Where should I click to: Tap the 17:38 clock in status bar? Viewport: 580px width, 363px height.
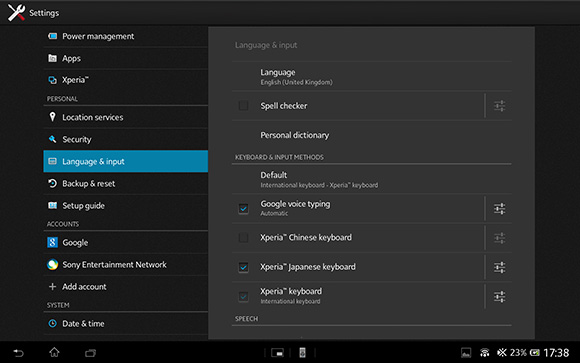[x=556, y=353]
